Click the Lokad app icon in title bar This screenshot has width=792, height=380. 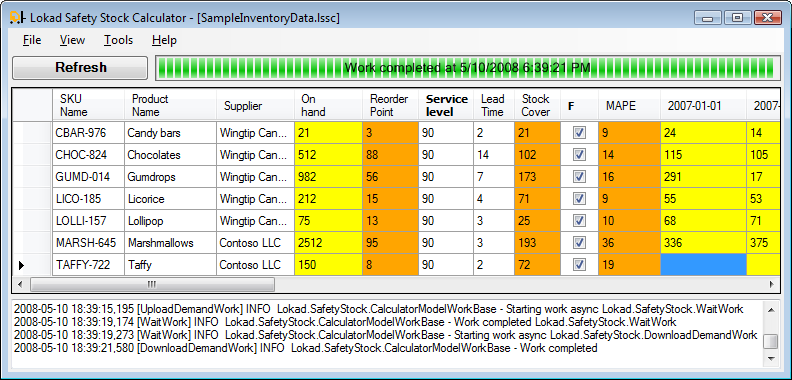pyautogui.click(x=18, y=18)
